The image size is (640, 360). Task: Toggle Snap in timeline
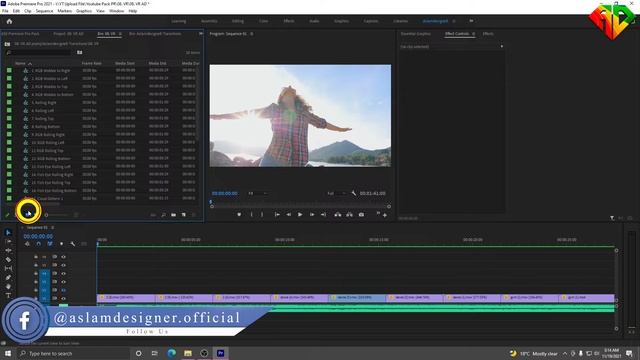(38, 244)
